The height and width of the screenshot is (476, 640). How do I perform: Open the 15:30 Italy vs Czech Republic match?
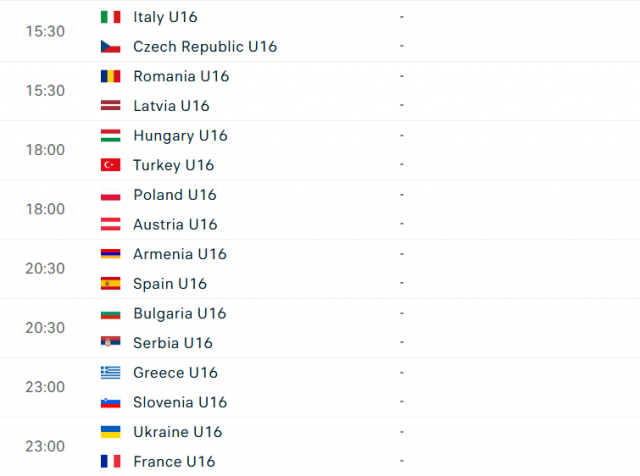tap(320, 32)
